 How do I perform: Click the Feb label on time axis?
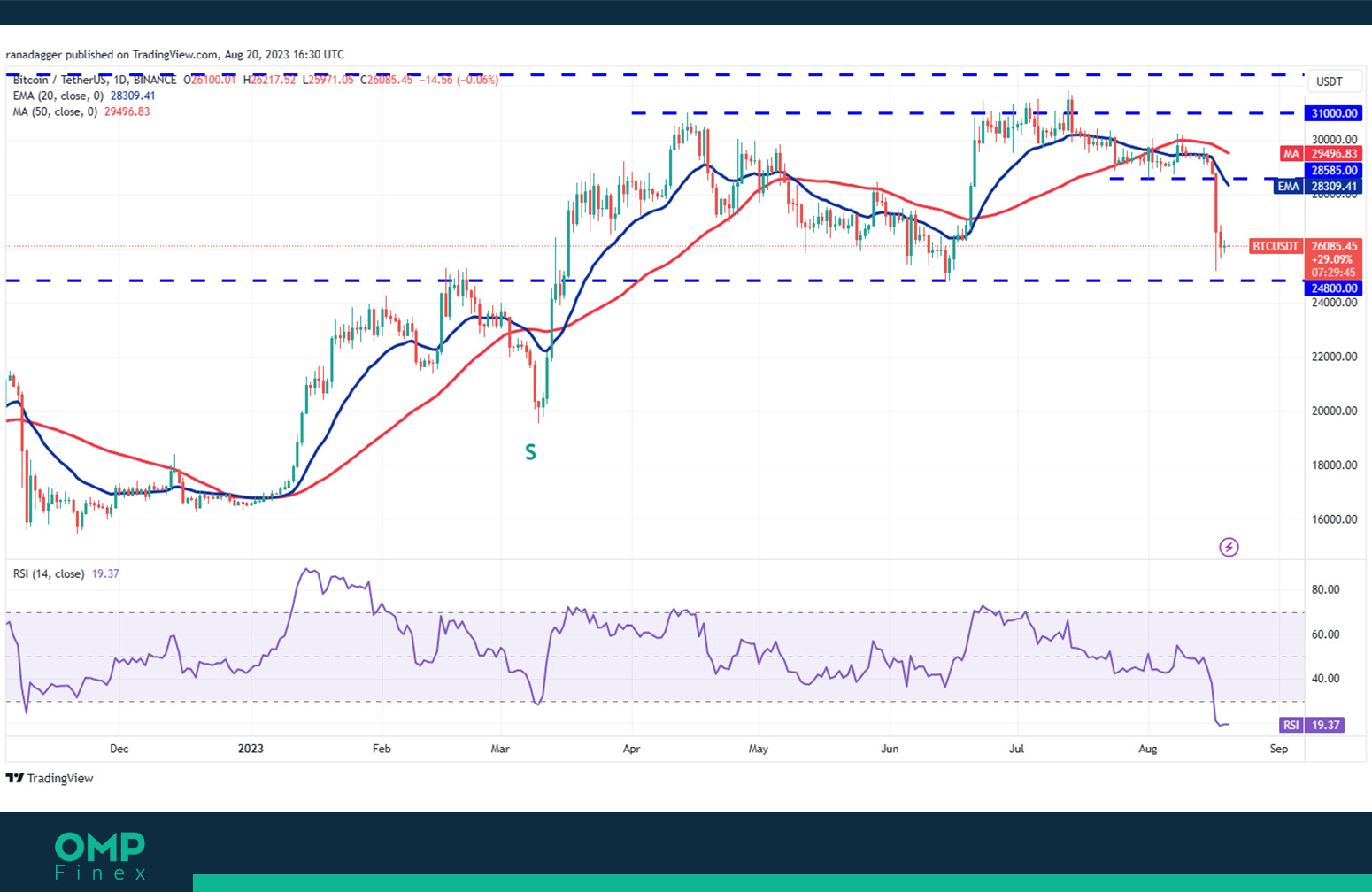[x=382, y=749]
